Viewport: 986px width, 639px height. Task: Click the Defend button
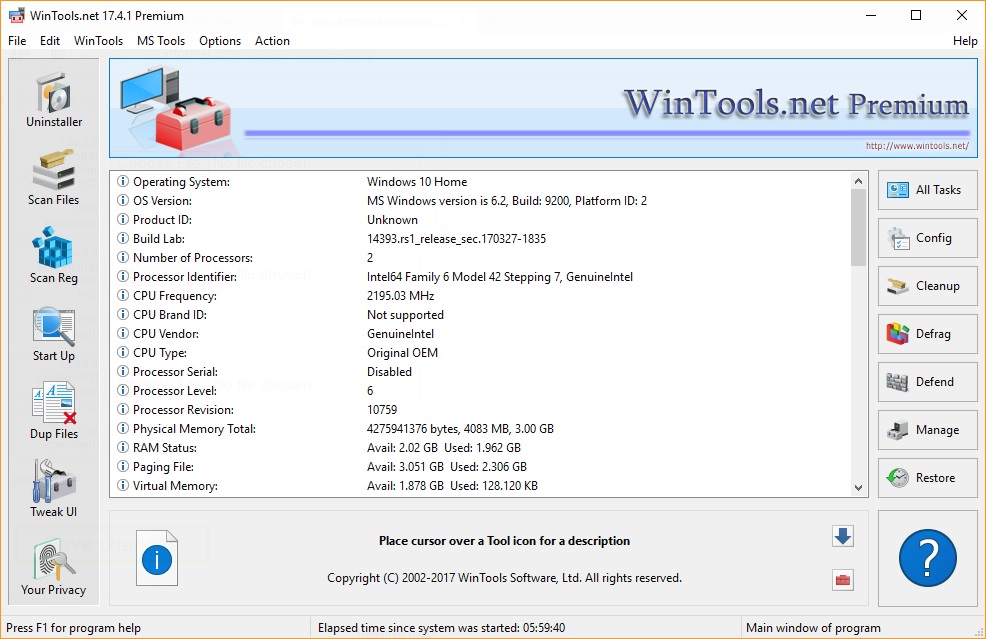[928, 382]
